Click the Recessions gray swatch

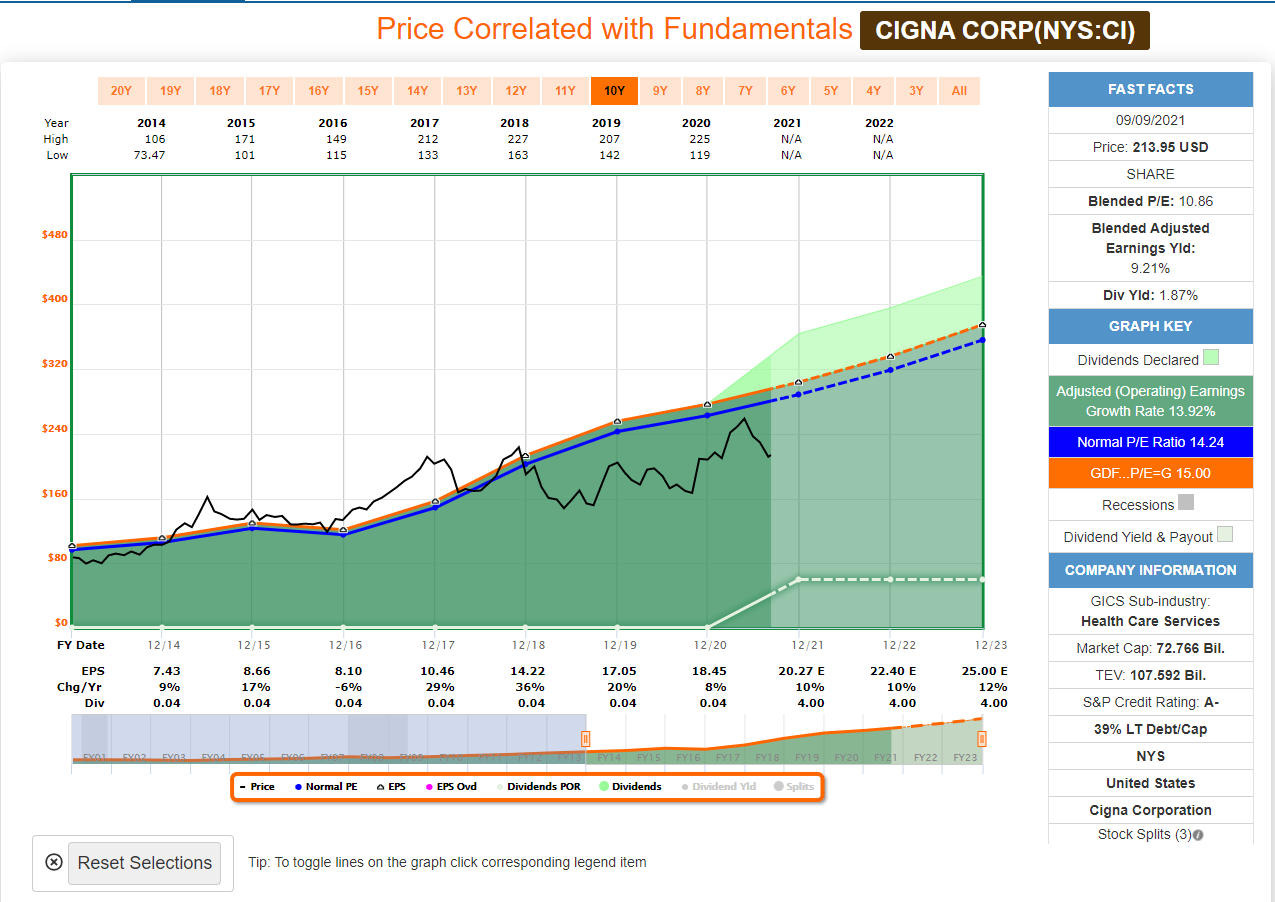[x=1186, y=502]
